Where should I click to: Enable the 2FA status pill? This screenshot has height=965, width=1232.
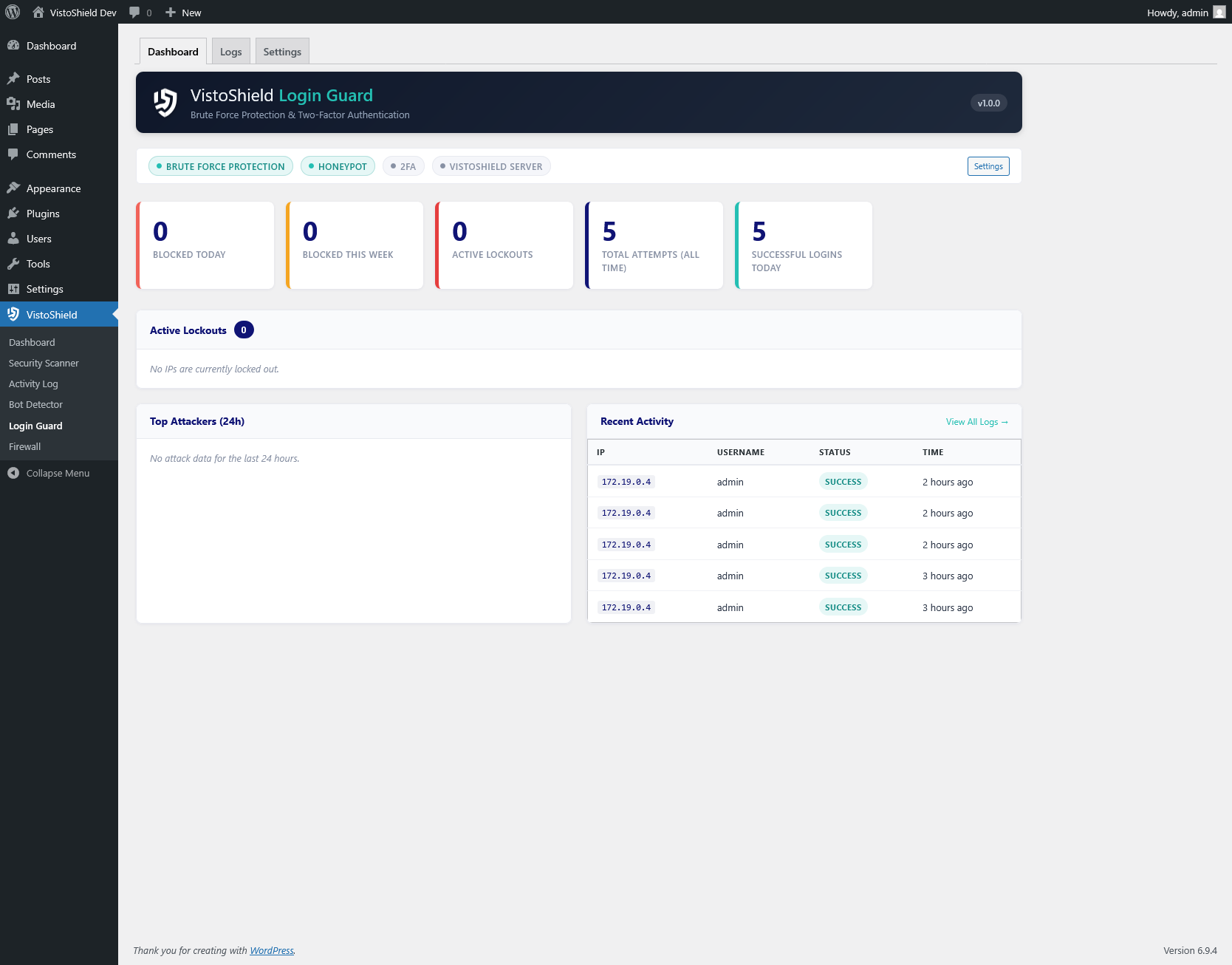point(403,166)
